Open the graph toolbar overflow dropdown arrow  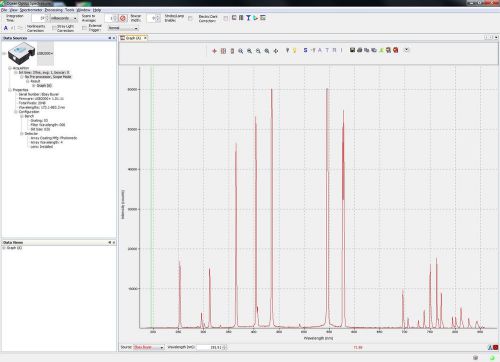tap(406, 50)
